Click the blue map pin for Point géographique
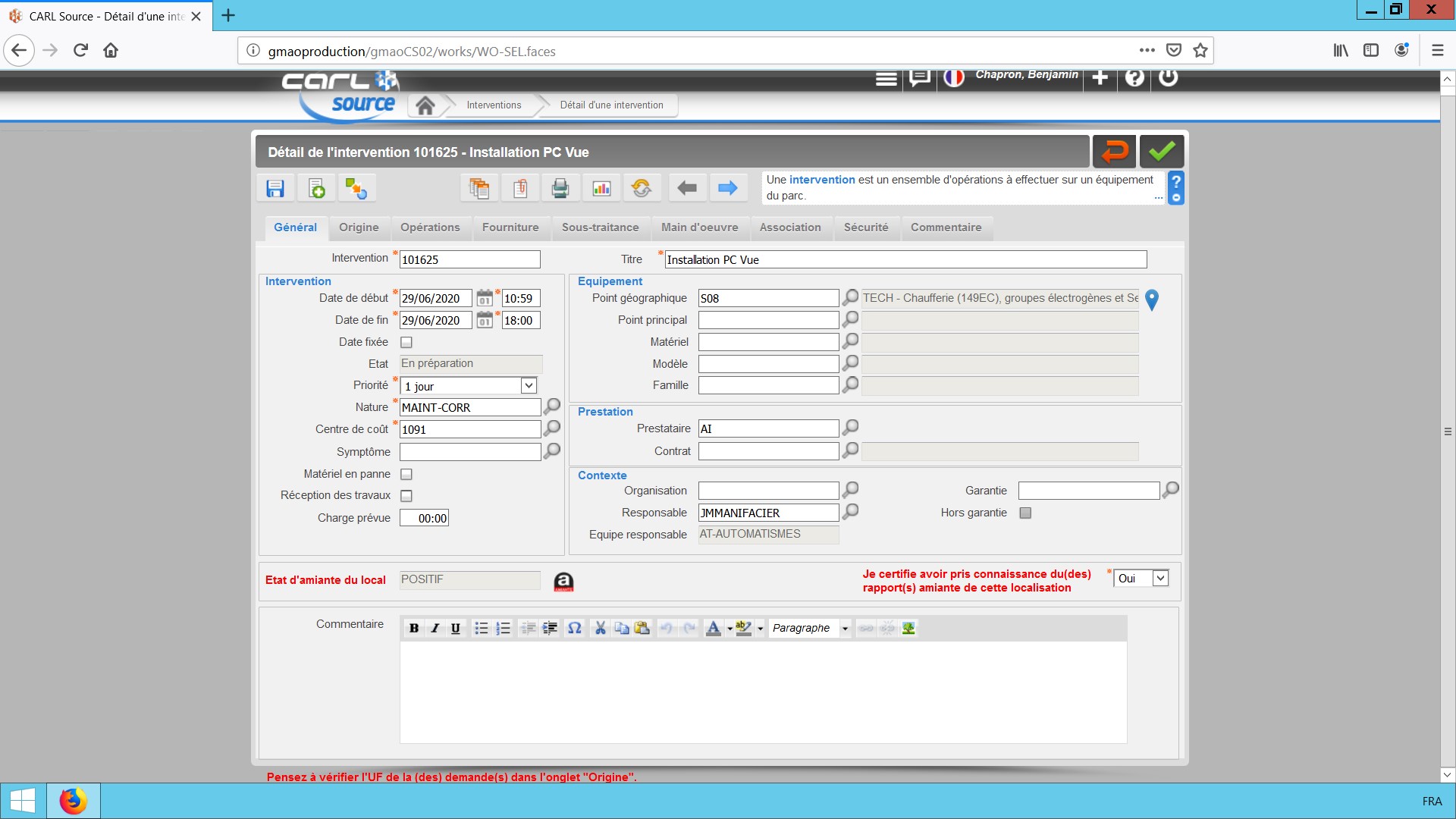The width and height of the screenshot is (1456, 819). (1151, 300)
